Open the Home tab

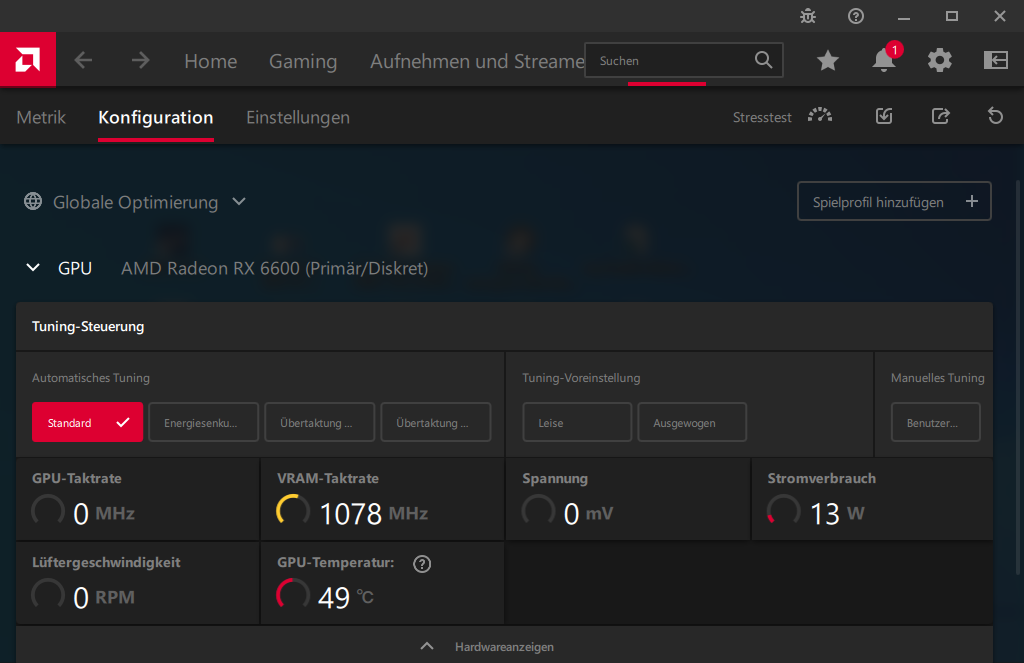[x=210, y=61]
